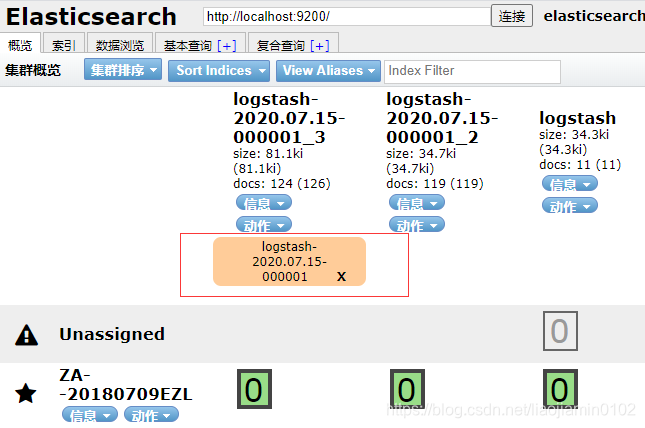
Task: Click the 'size: 34.3ki' text
Action: tap(574, 135)
